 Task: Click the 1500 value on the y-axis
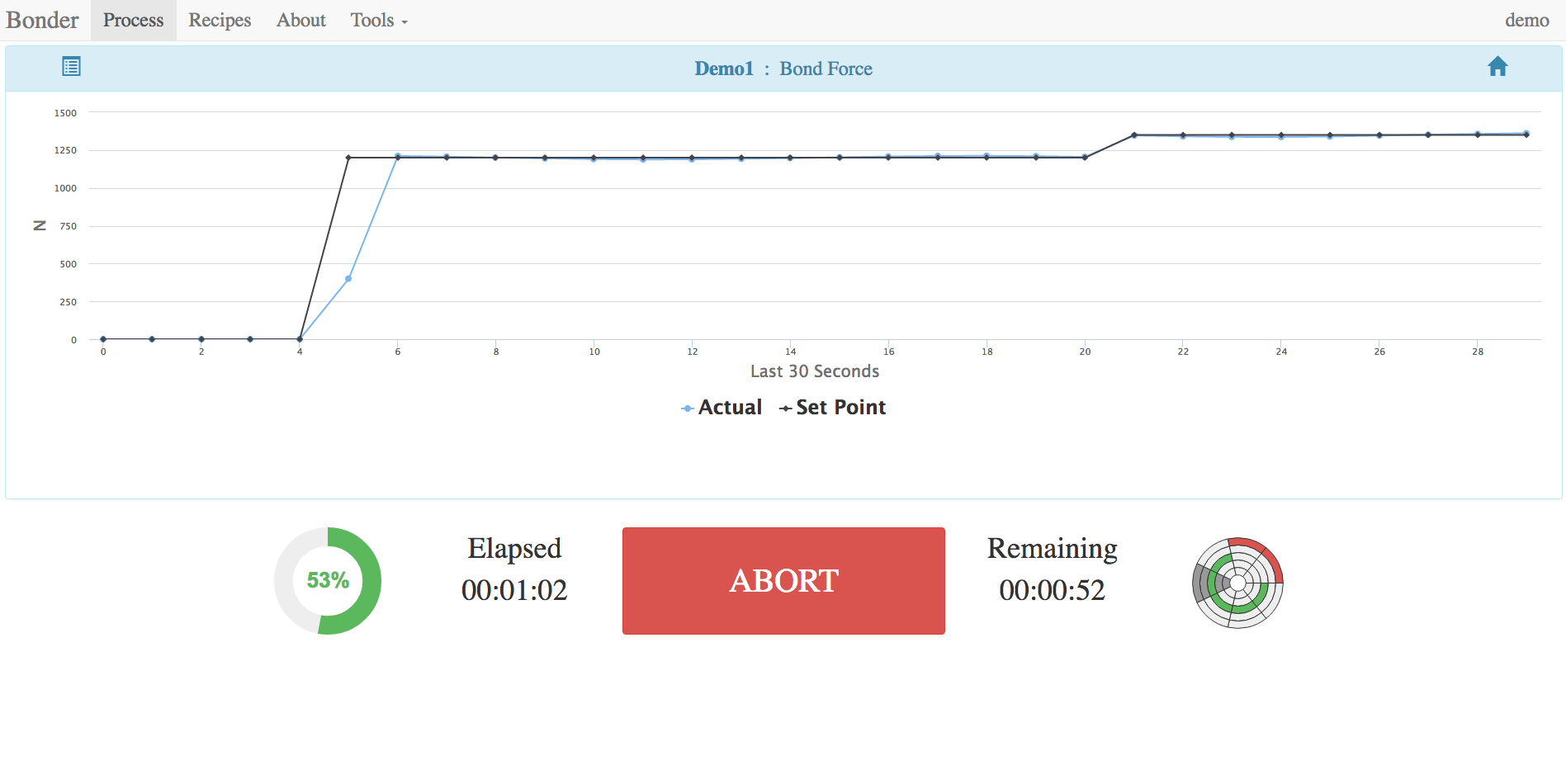(65, 113)
